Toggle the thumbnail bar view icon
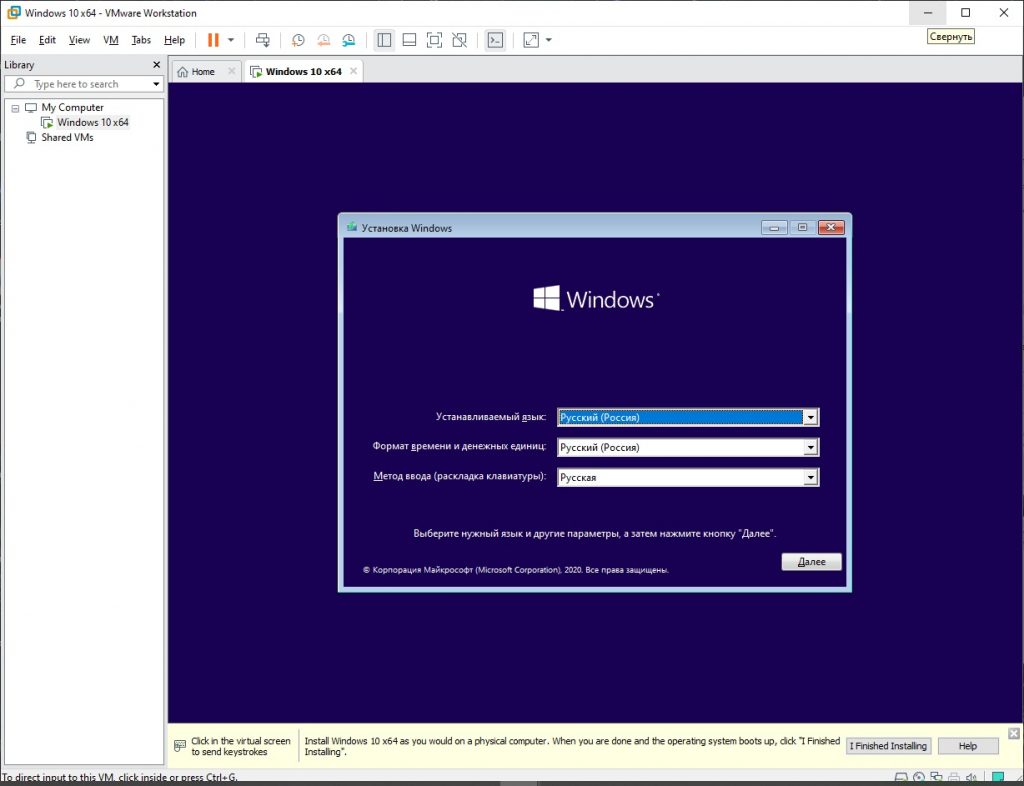 pos(409,40)
